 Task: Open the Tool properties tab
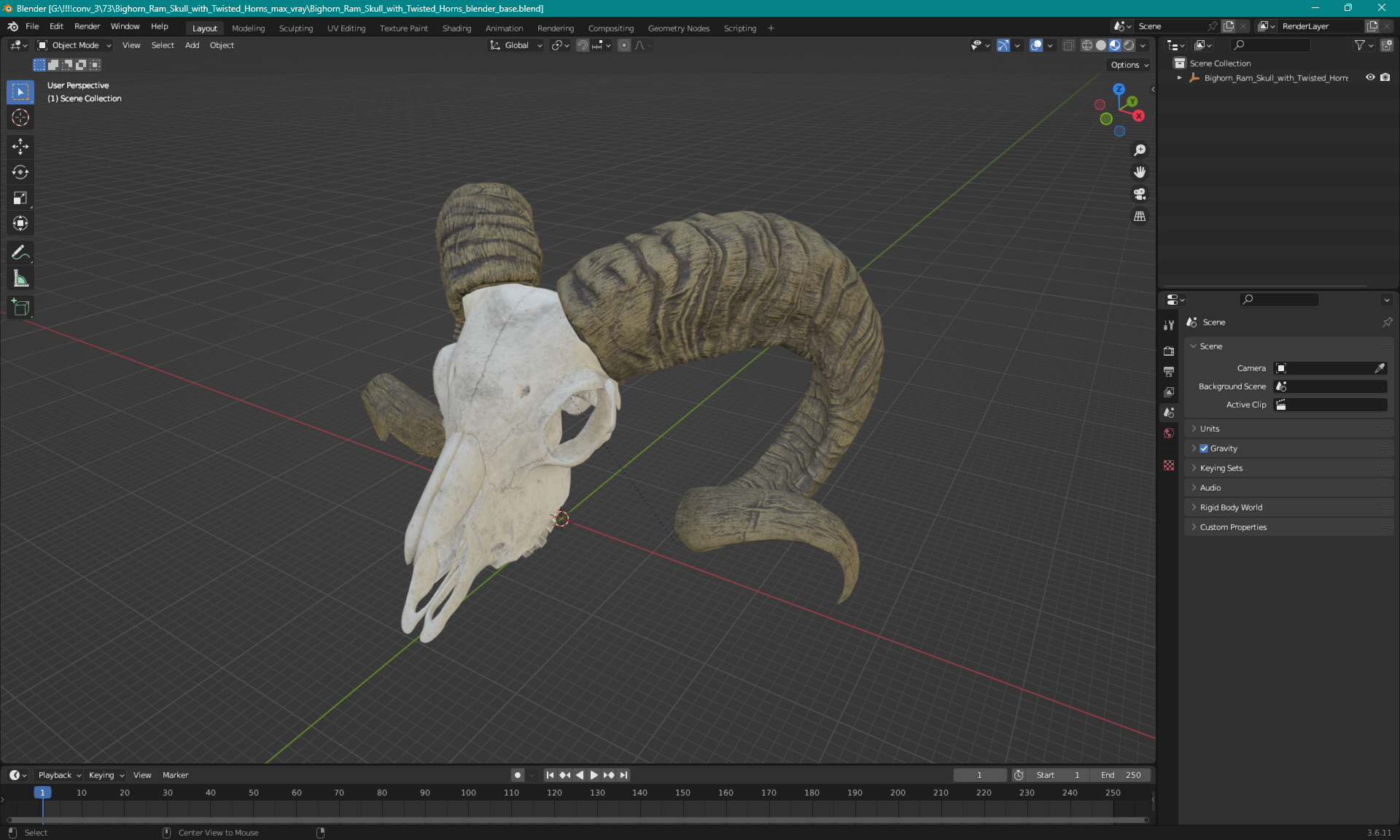coord(1169,325)
